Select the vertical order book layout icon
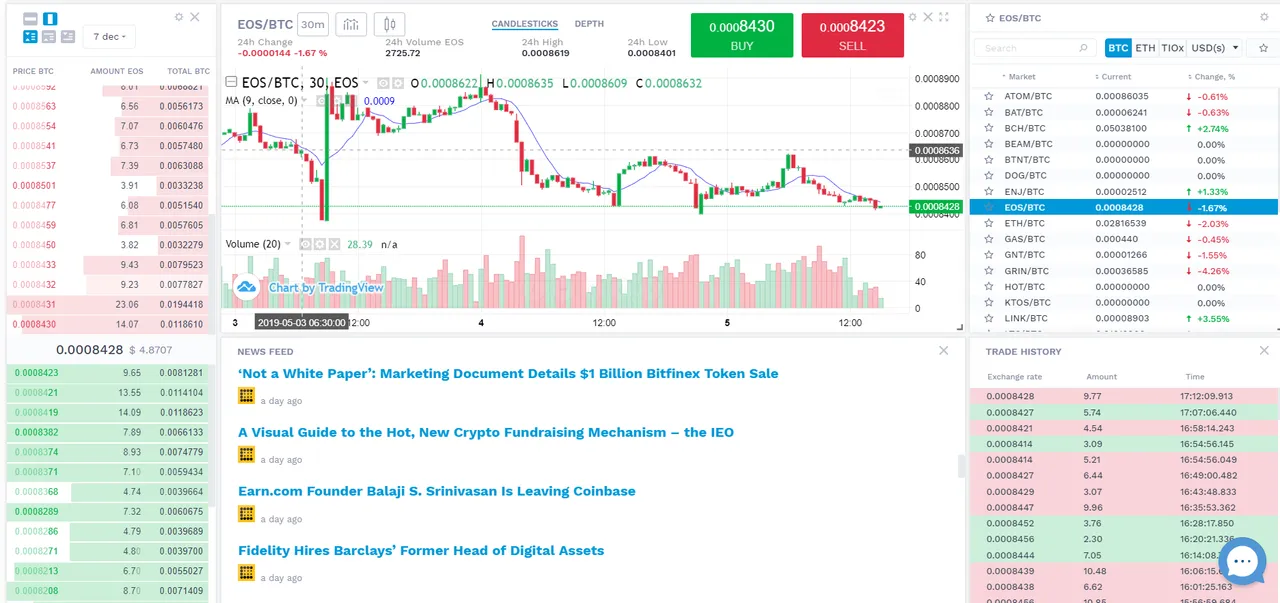Image resolution: width=1280 pixels, height=603 pixels. [50, 18]
